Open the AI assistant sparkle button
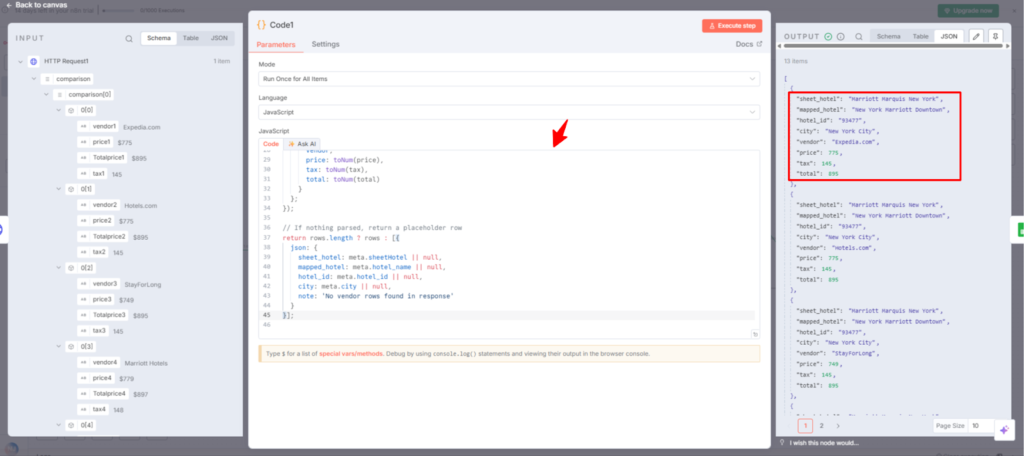1024x456 pixels. pos(1004,430)
